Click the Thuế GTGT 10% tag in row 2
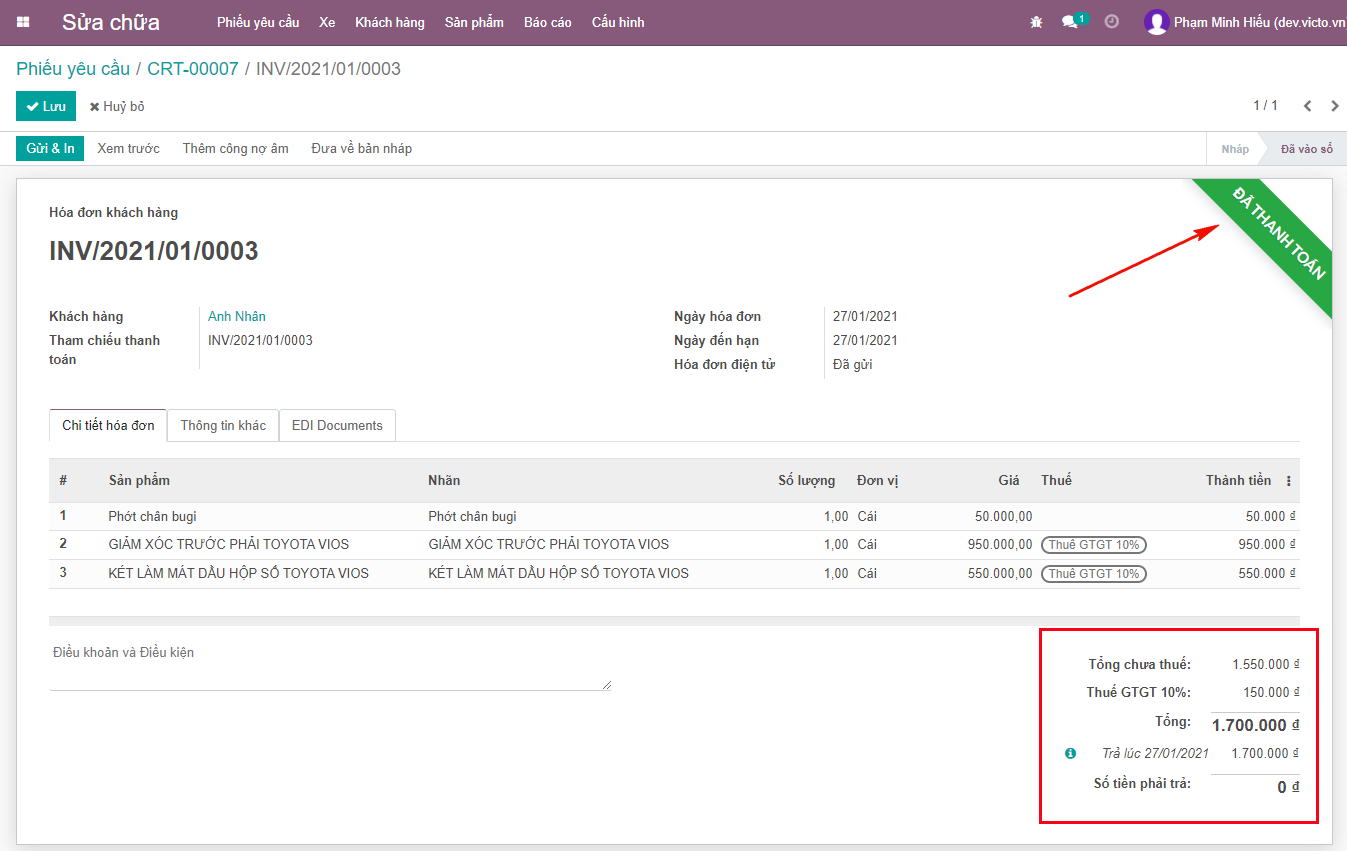The image size is (1347, 851). click(1094, 545)
